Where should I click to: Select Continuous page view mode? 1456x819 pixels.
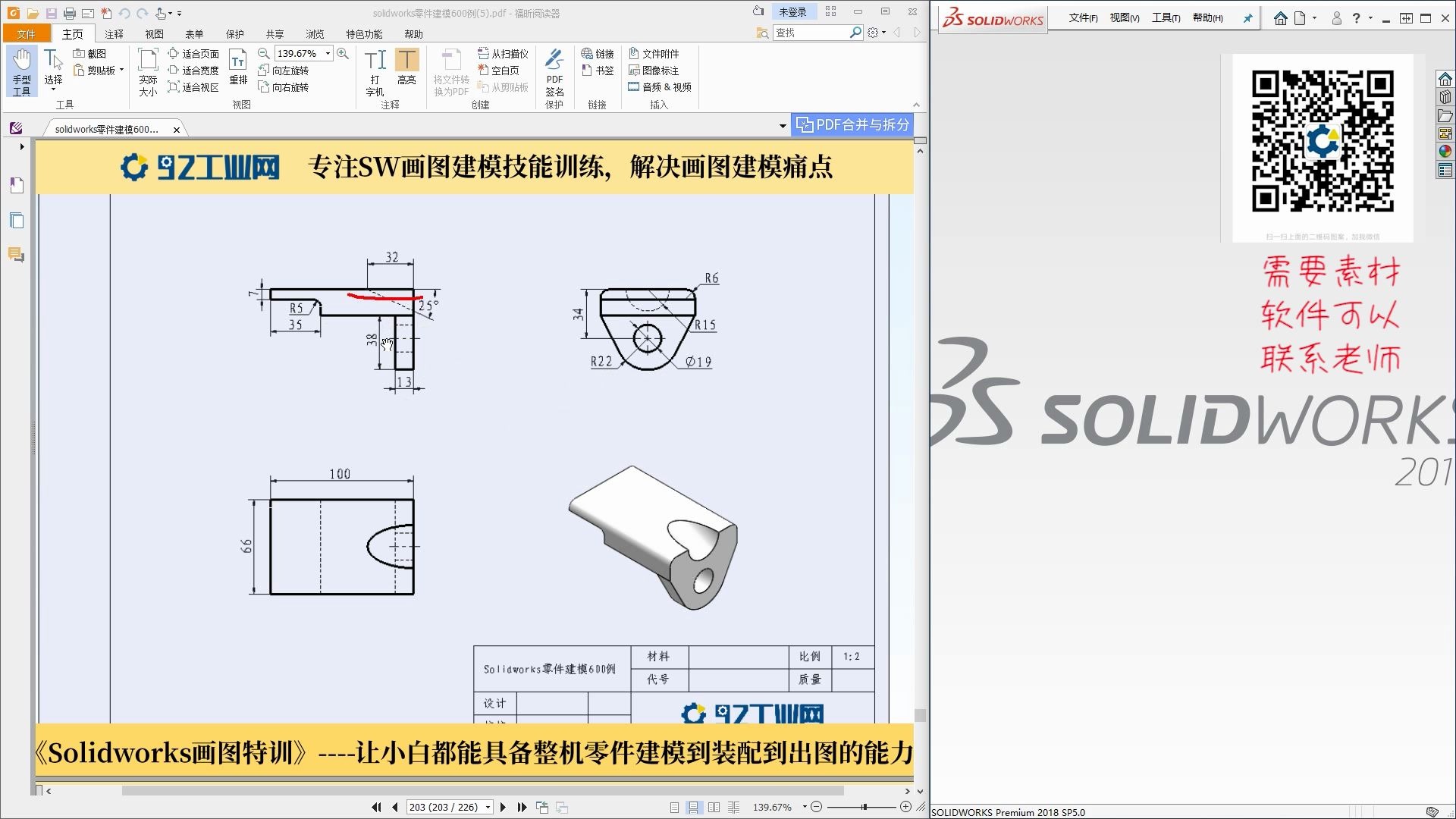(x=694, y=808)
